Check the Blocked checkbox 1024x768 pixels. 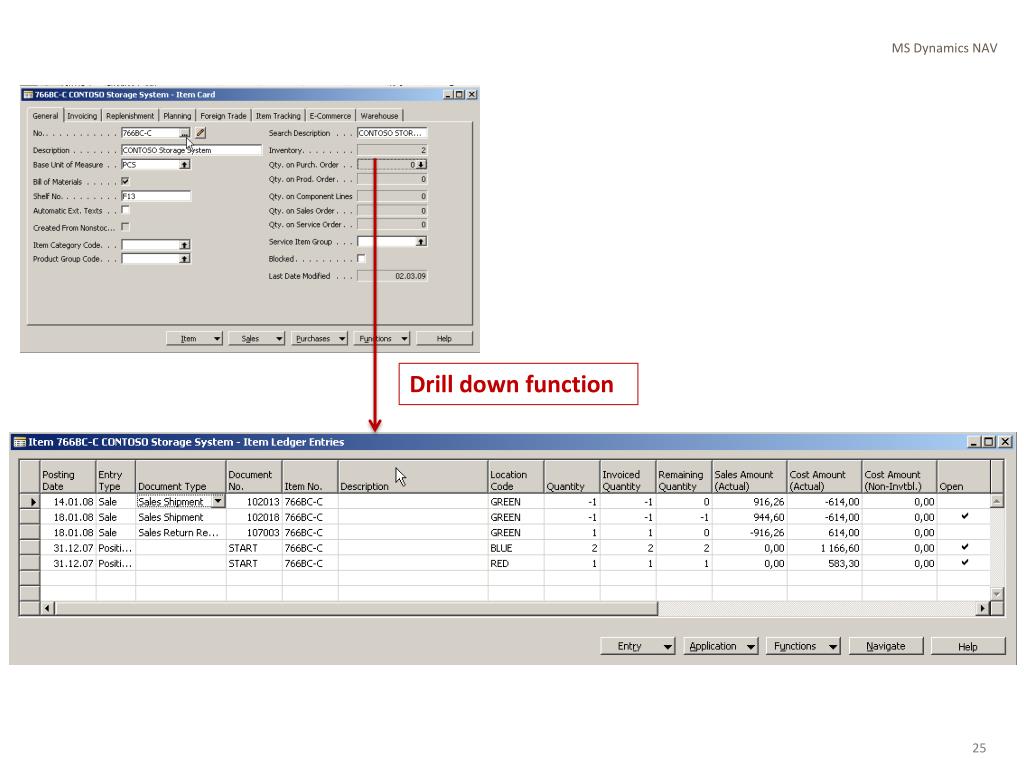pos(361,259)
